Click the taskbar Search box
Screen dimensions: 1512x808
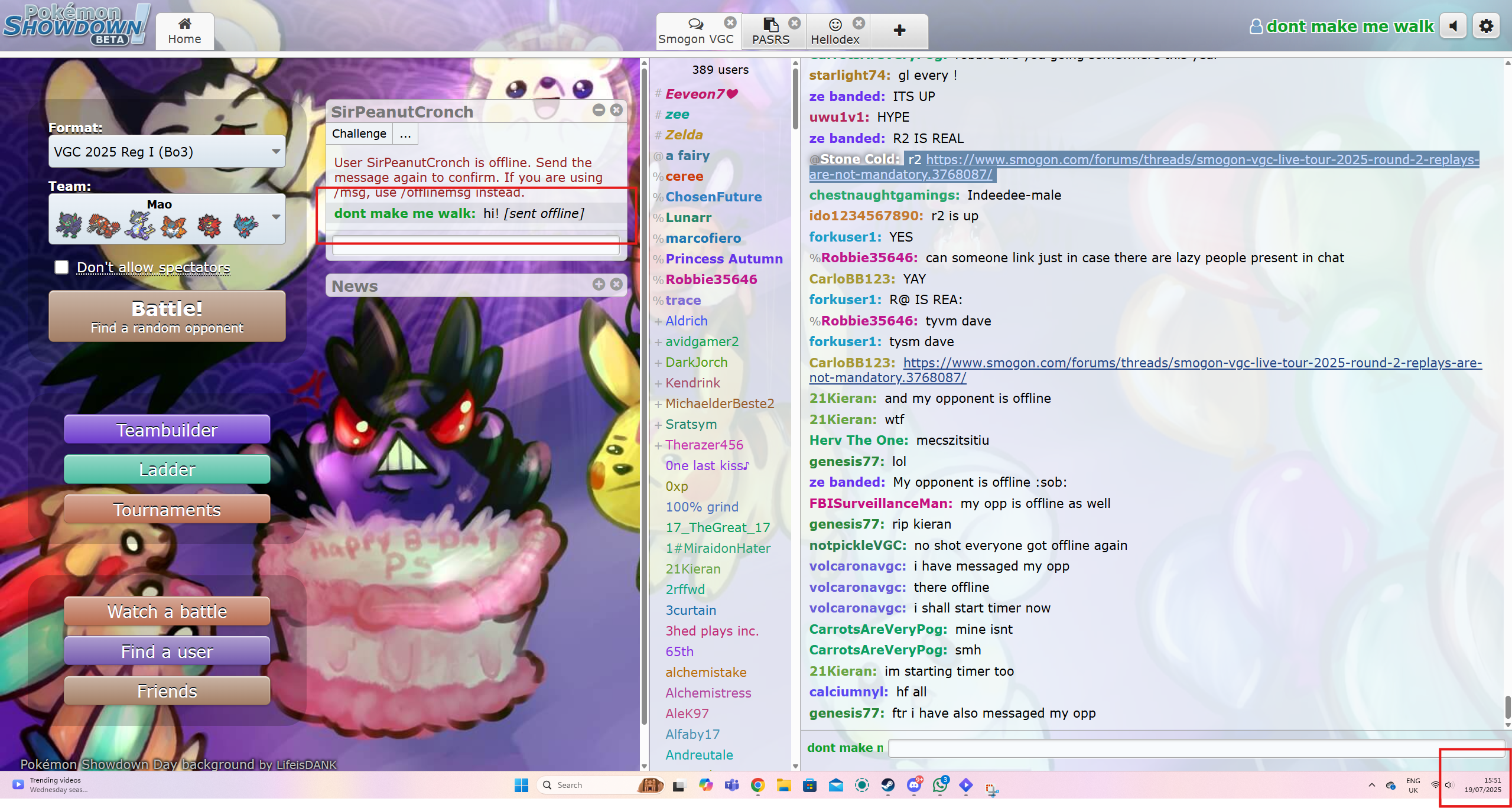(x=599, y=785)
